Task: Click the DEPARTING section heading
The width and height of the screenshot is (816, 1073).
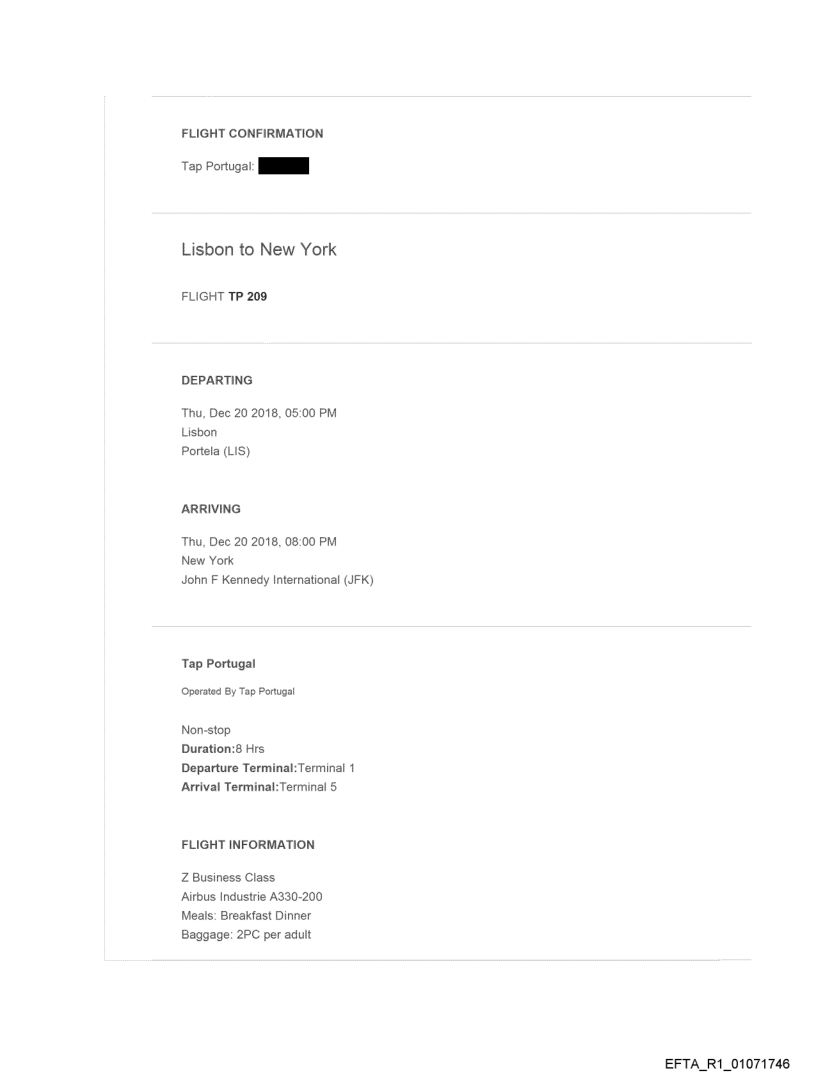Action: [x=217, y=380]
